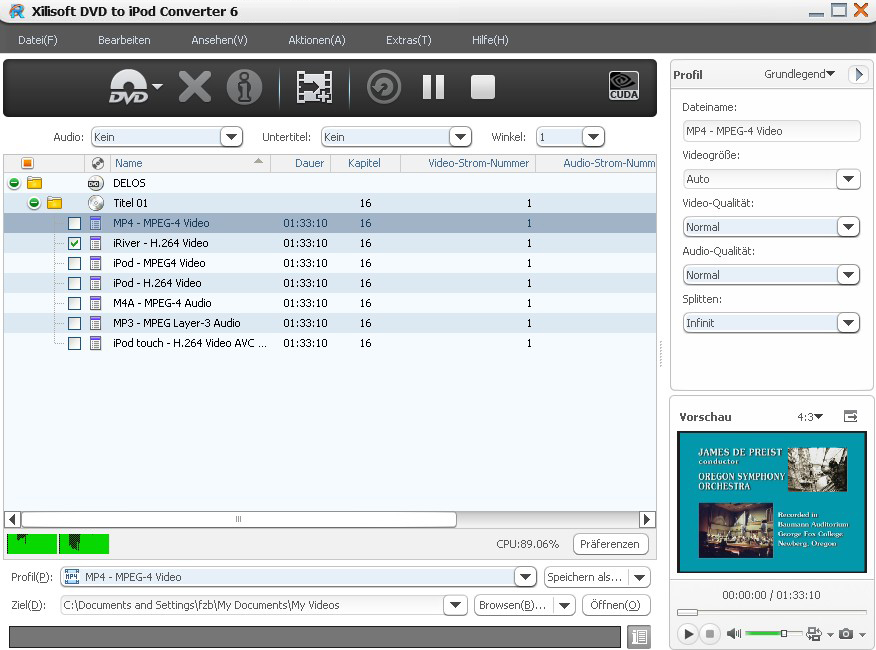Image resolution: width=876 pixels, height=650 pixels.
Task: Click the preview volume slider
Action: pyautogui.click(x=774, y=633)
